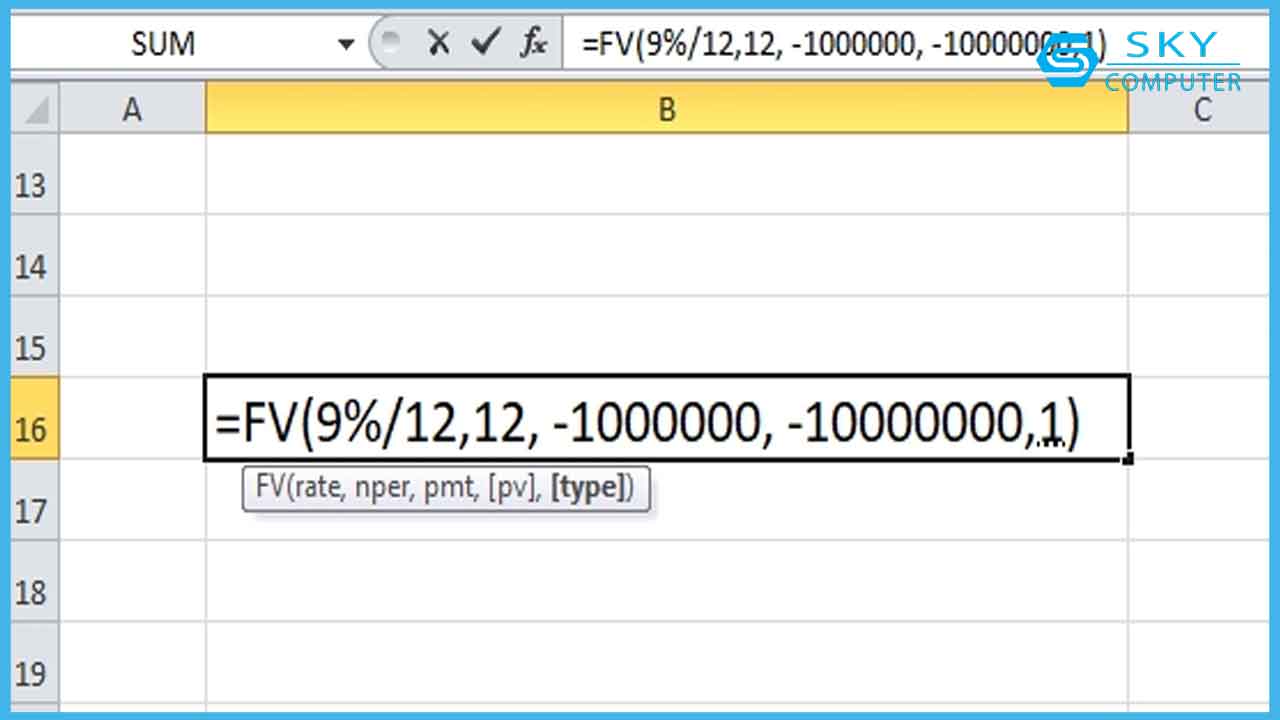
Task: Select cell B15
Action: [667, 337]
